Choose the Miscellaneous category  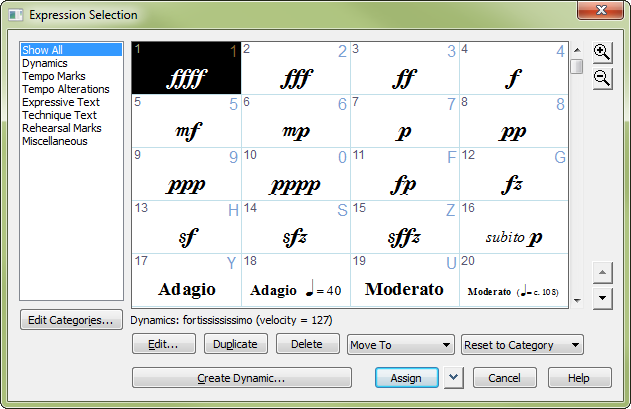[71, 141]
